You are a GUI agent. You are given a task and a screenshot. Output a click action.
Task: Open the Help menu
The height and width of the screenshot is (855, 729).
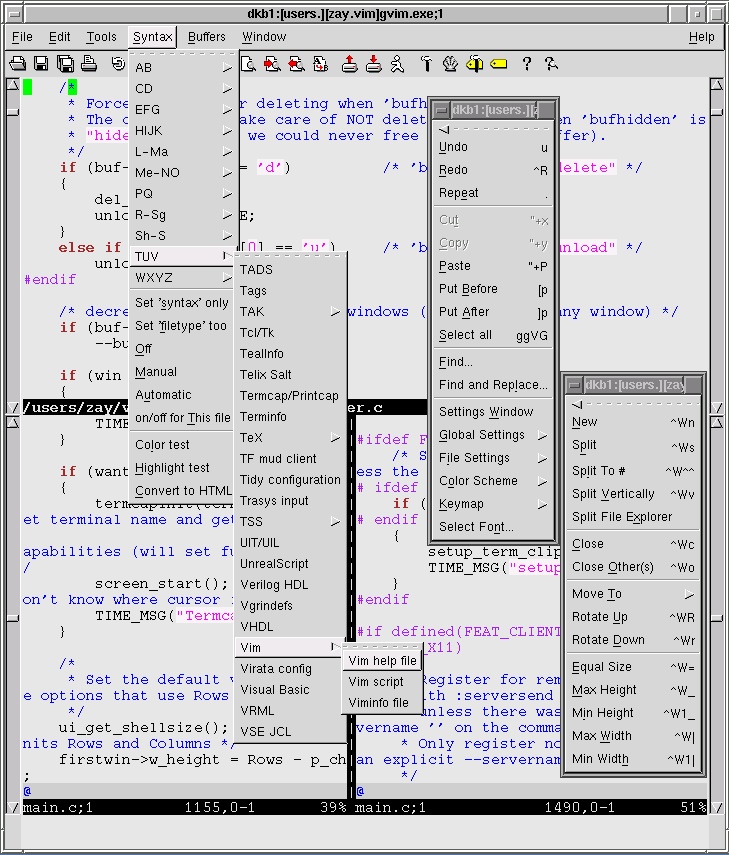click(701, 37)
